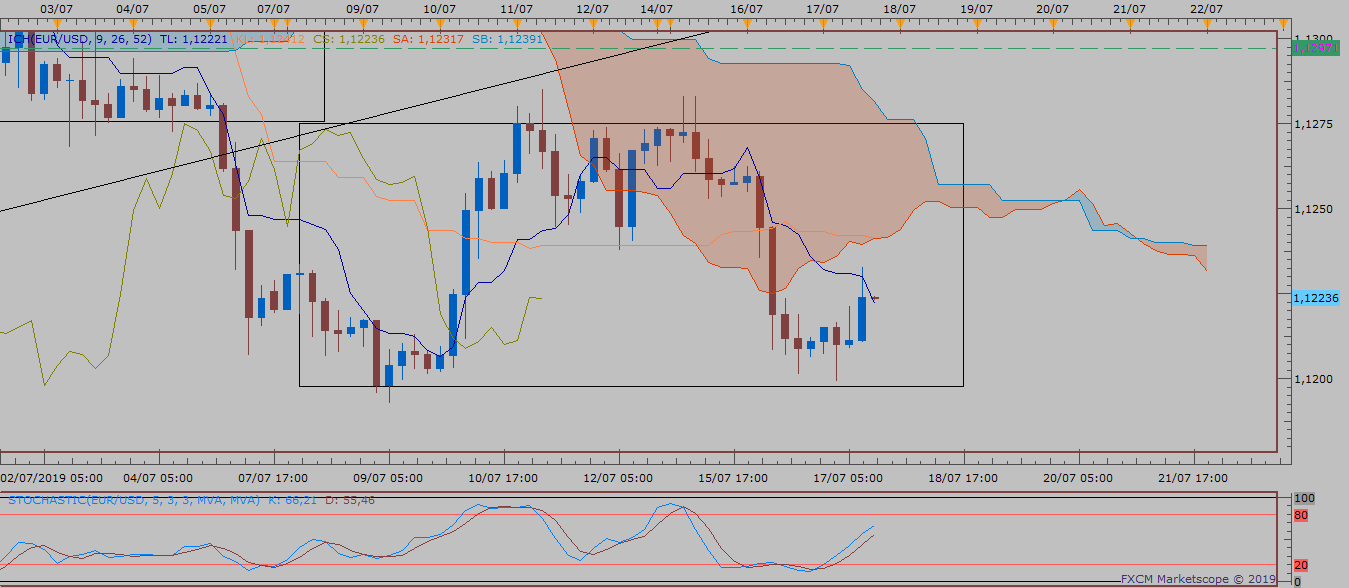Click the 17/07 05:00 time axis label
1349x588 pixels.
[x=849, y=478]
